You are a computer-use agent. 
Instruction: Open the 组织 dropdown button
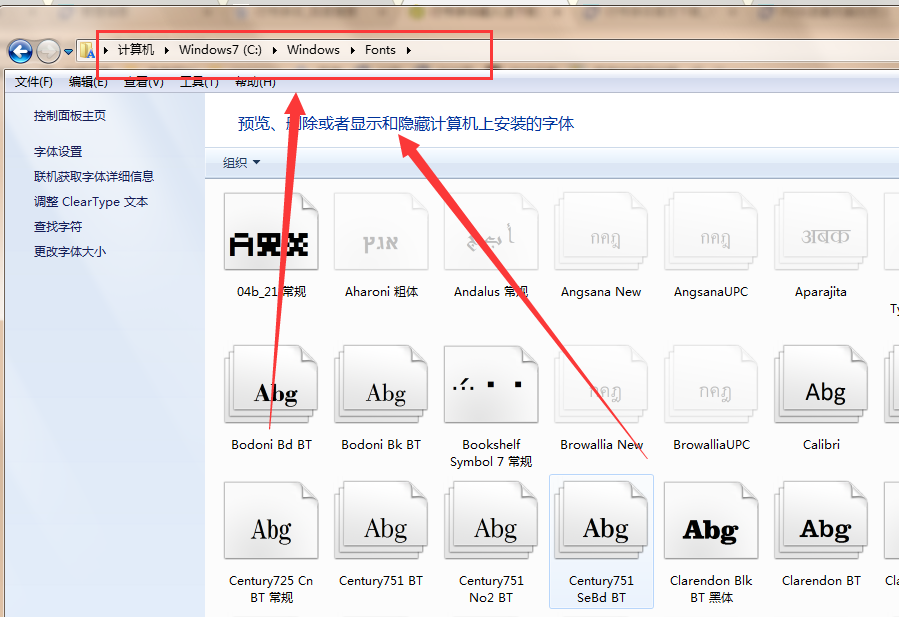241,163
